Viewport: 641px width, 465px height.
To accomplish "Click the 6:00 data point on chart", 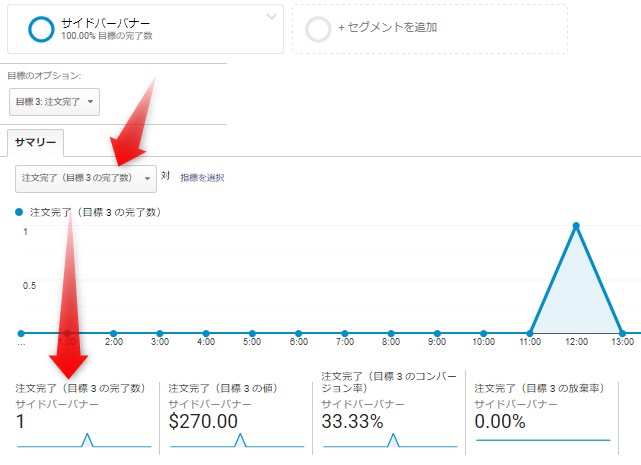I will click(x=298, y=333).
